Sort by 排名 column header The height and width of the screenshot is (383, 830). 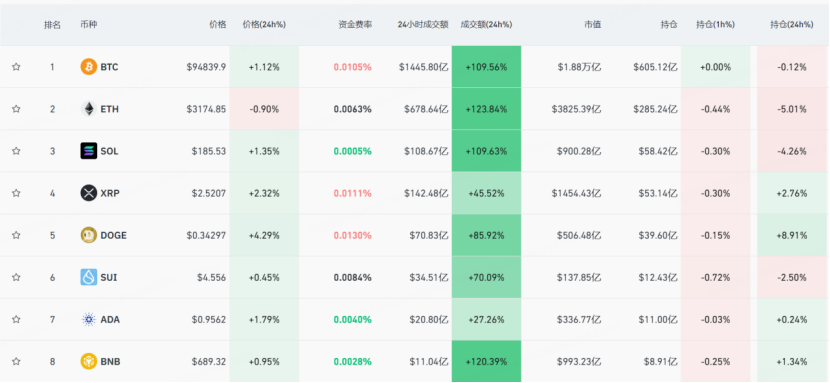[52, 25]
